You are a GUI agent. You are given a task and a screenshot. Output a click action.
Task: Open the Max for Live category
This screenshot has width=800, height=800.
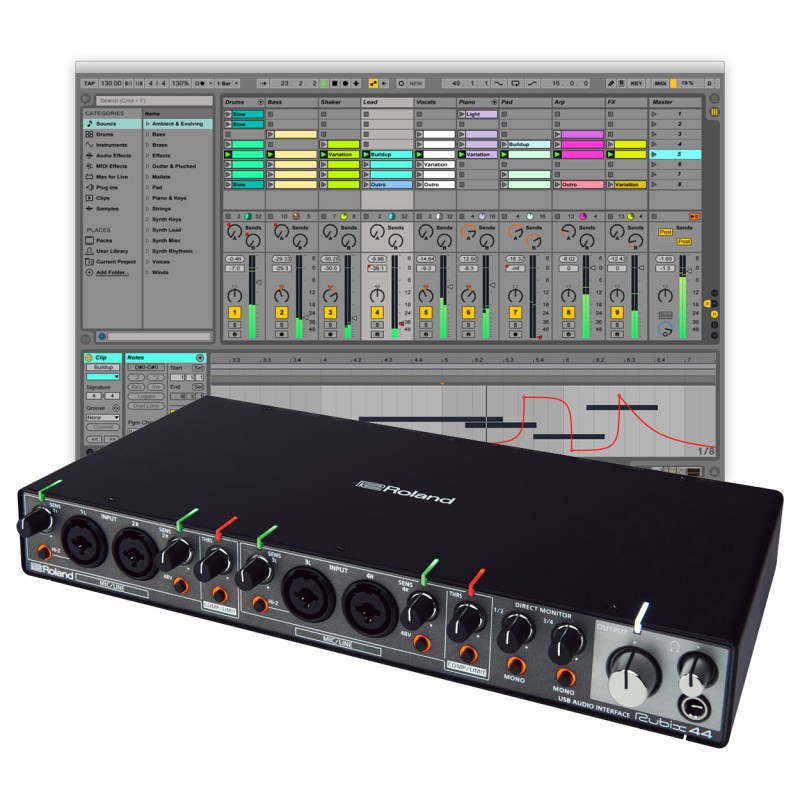pyautogui.click(x=112, y=177)
